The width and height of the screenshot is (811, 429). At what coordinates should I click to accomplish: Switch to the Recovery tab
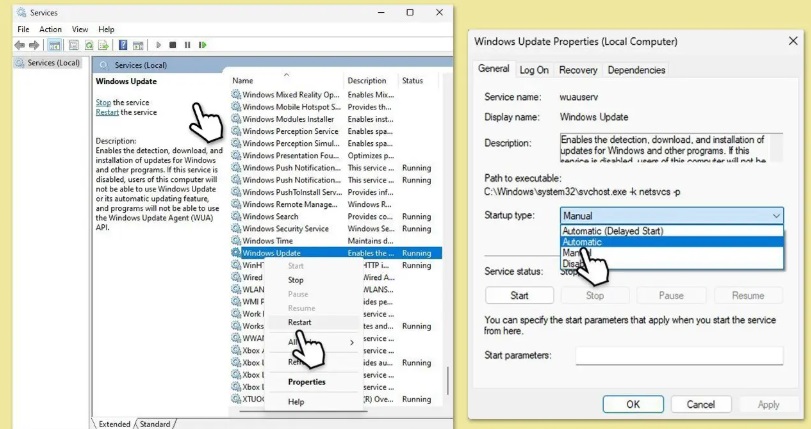click(x=578, y=70)
